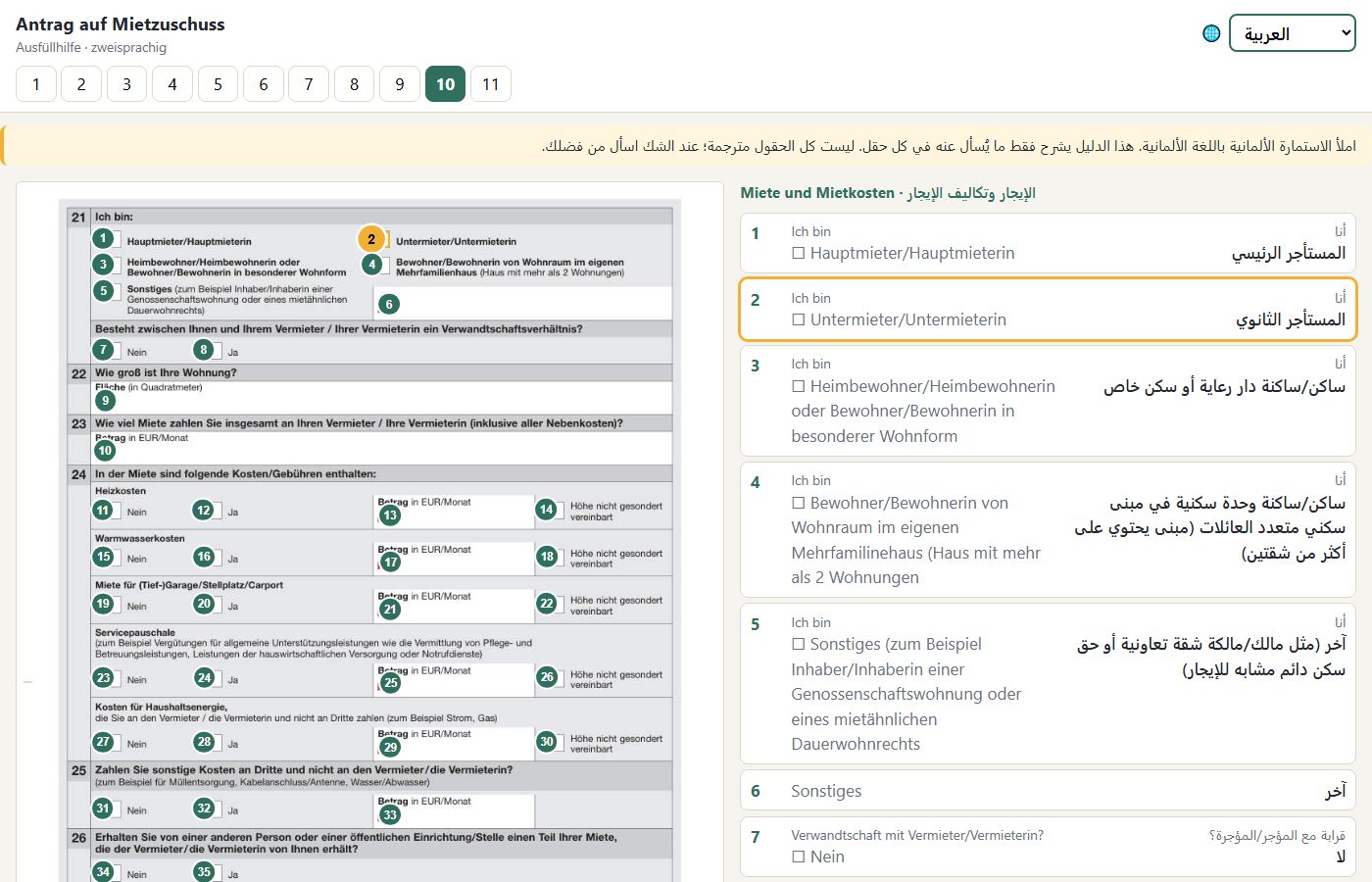Click marker 7 next to Nein
The image size is (1372, 882).
(x=103, y=350)
